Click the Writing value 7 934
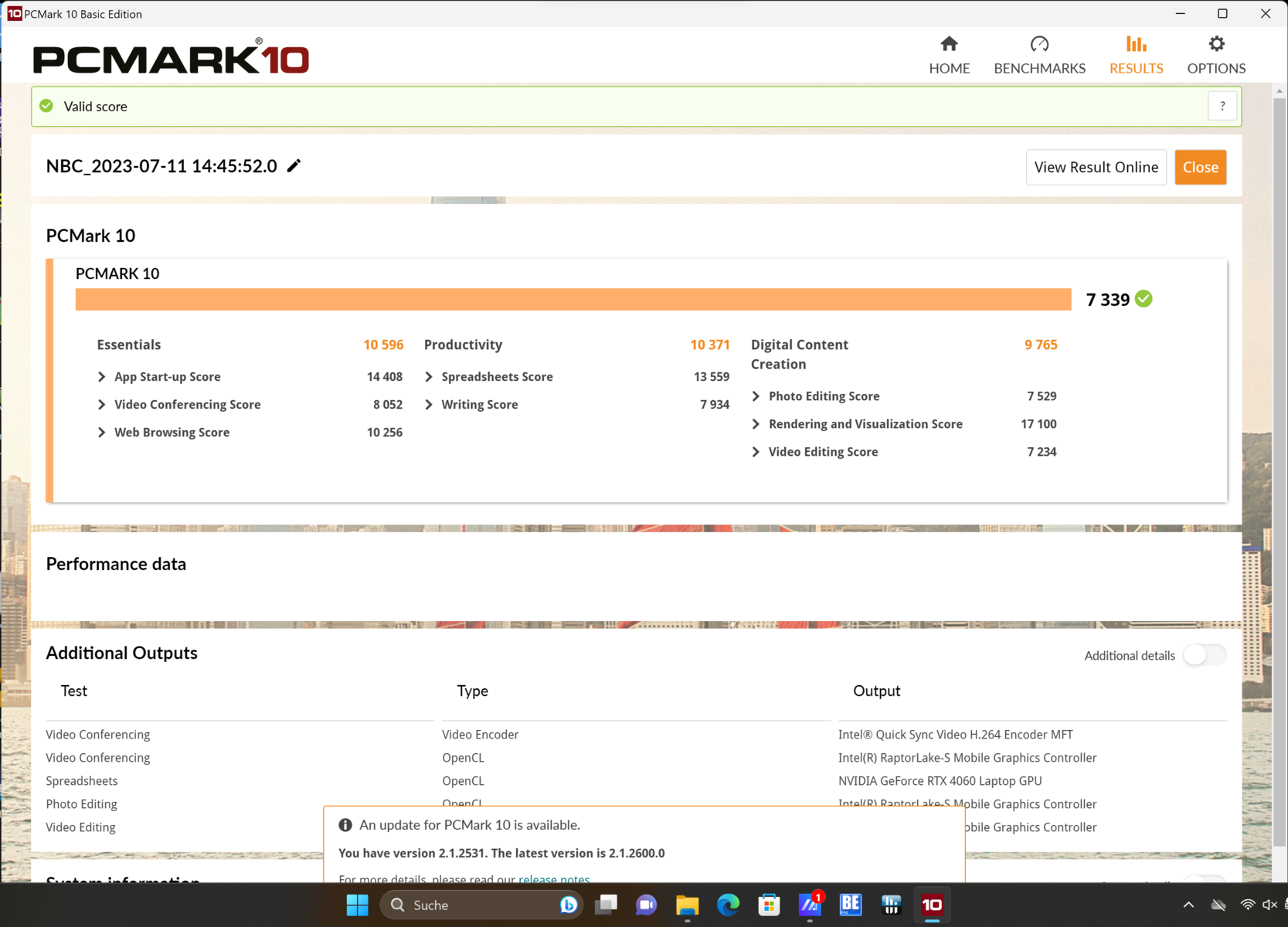Image resolution: width=1288 pixels, height=927 pixels. (715, 405)
